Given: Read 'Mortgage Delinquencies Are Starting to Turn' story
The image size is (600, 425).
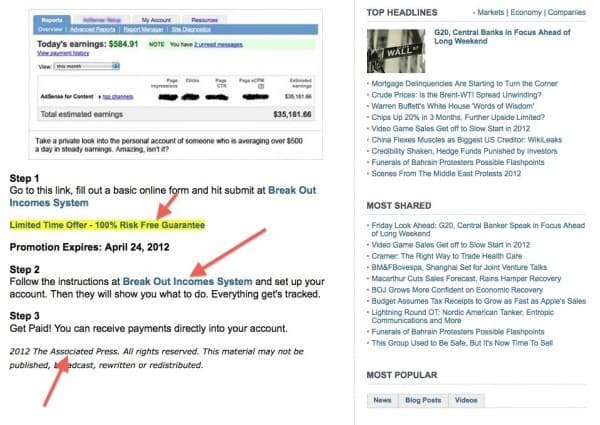Looking at the screenshot, I should coord(465,83).
